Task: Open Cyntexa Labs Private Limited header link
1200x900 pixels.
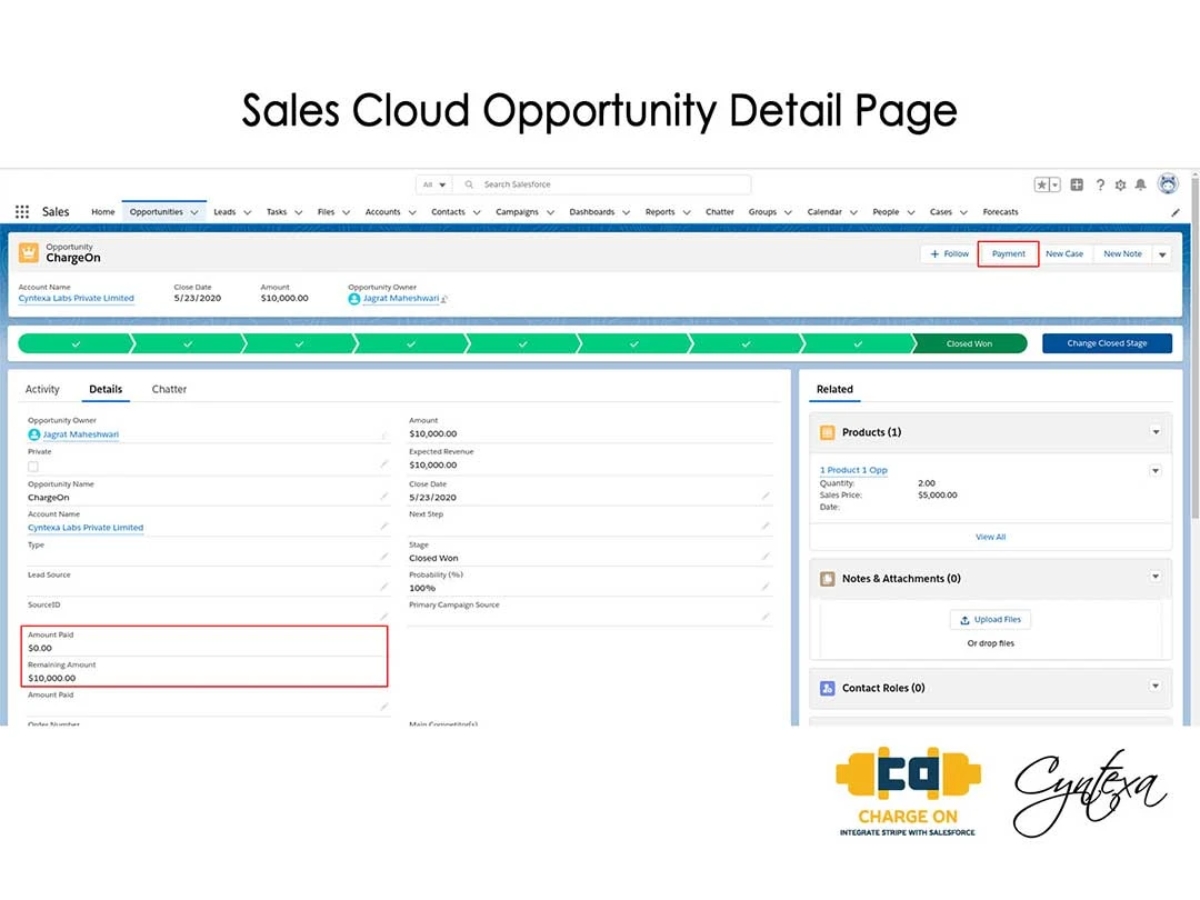Action: coord(76,298)
